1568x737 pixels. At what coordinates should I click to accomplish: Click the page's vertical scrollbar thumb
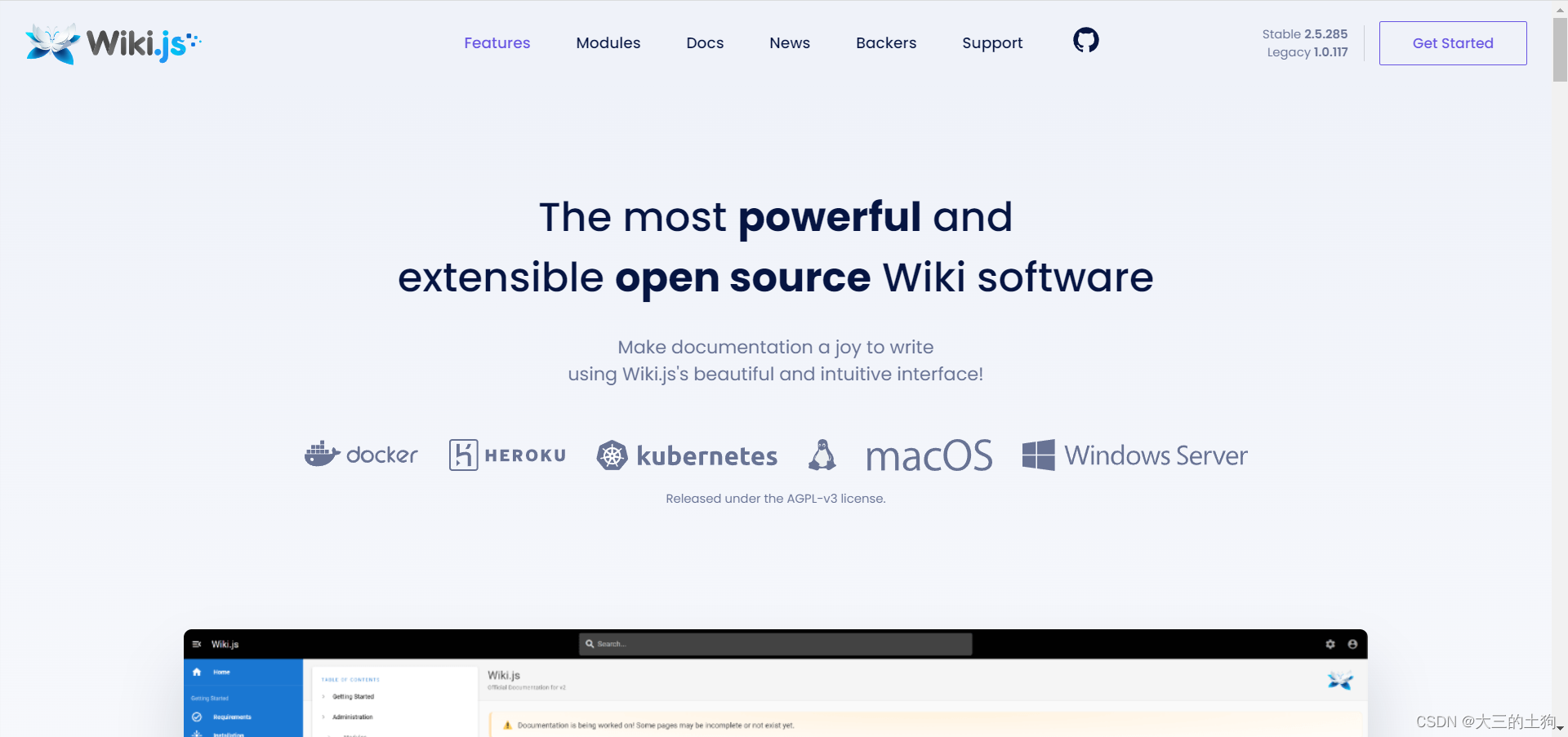(x=1559, y=49)
